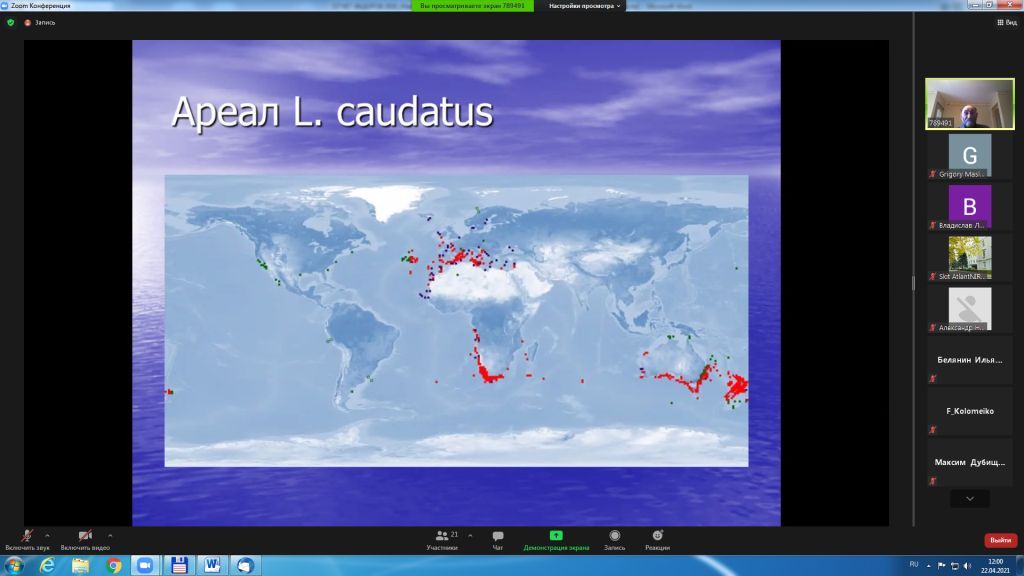Open Microsoft Word from the taskbar

click(212, 565)
